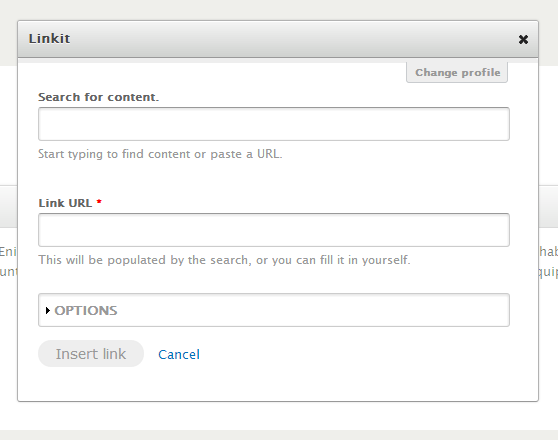Screen dimensions: 558x440
Task: Click the red required asterisk beside Link URL
Action: point(99,202)
